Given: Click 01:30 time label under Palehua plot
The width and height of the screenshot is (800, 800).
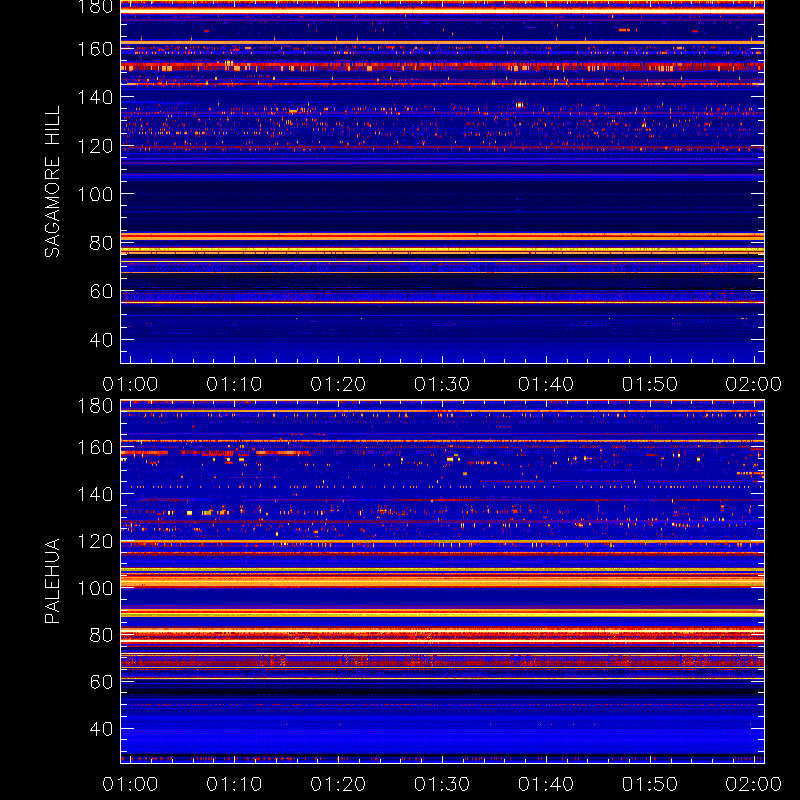Looking at the screenshot, I should pyautogui.click(x=442, y=784).
